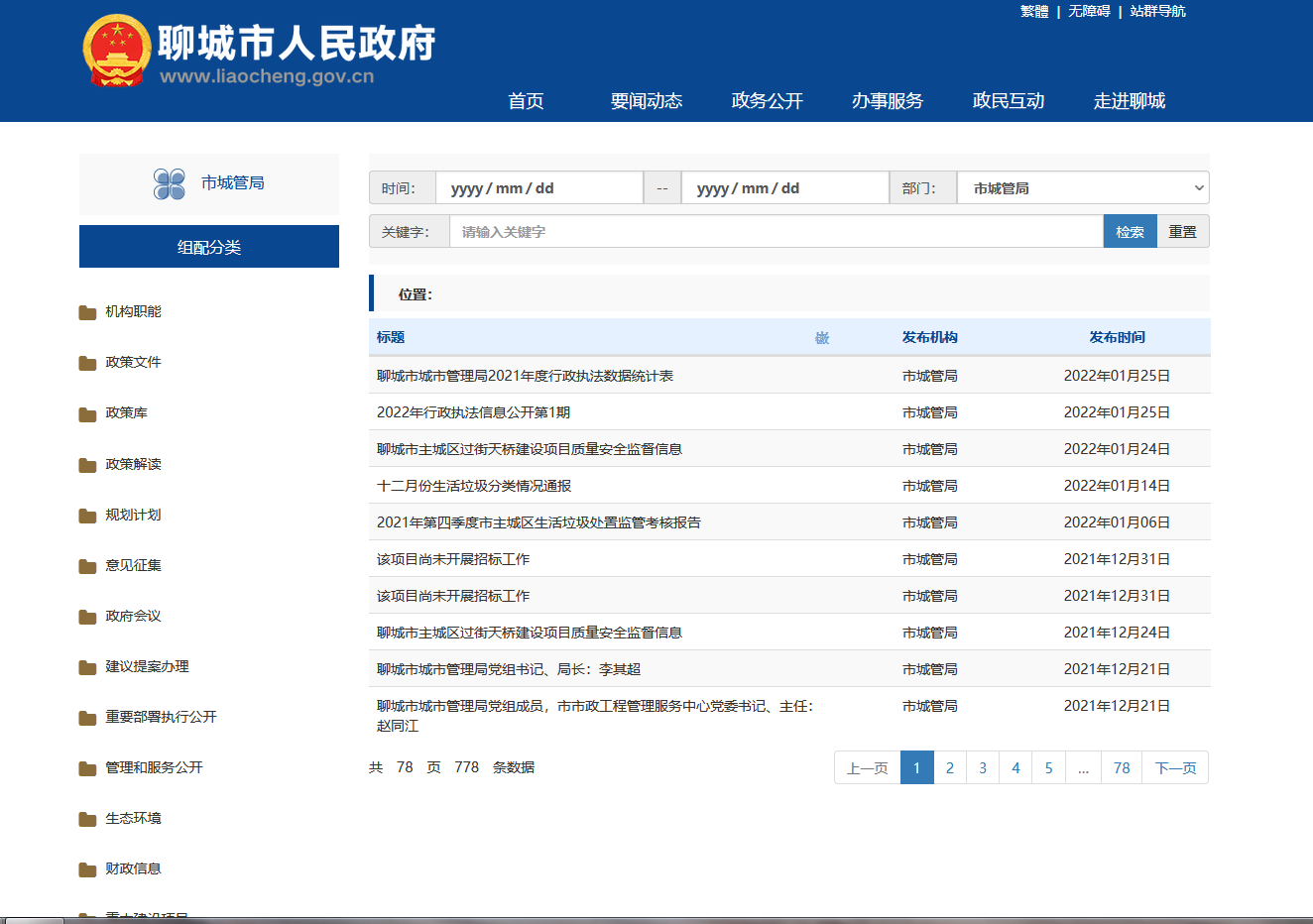Click folder icon beside 重要部署执行公开
The width and height of the screenshot is (1313, 924).
pyautogui.click(x=87, y=718)
